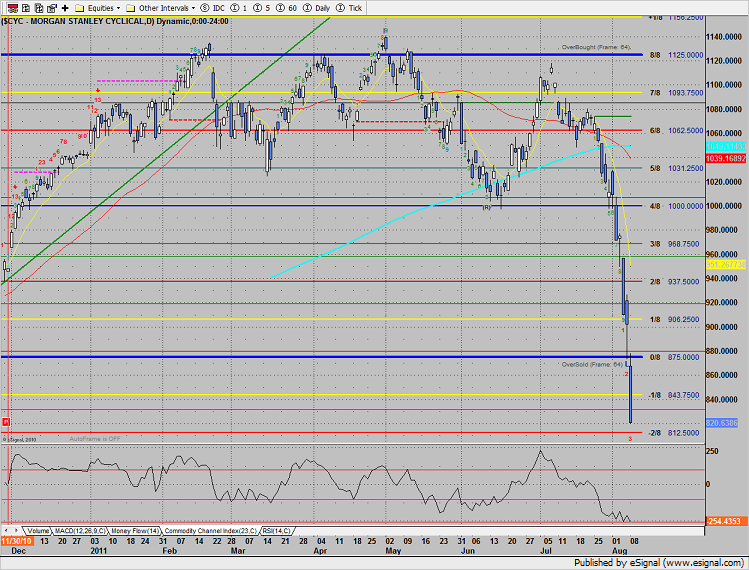Click the 250 CCI scale label

click(x=712, y=451)
